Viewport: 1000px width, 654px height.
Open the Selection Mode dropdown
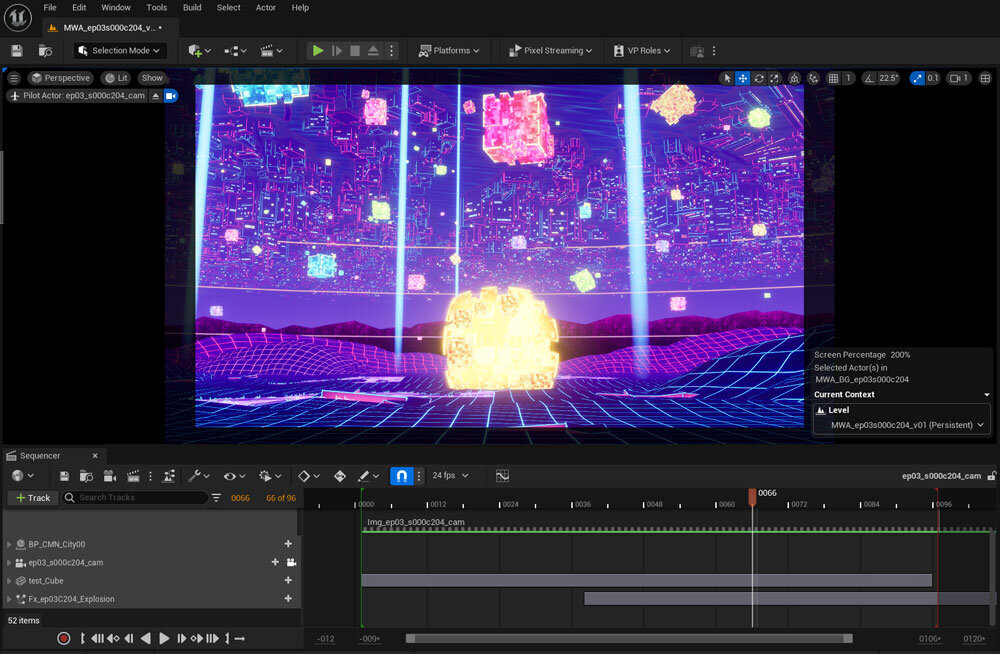(x=120, y=50)
